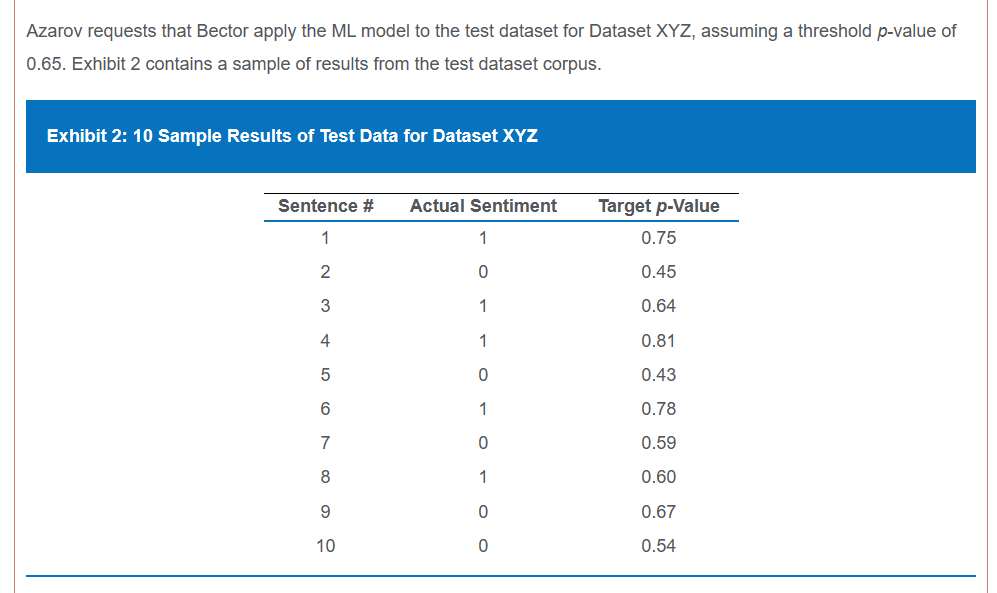This screenshot has width=997, height=593.
Task: Click the 0.81 p-value cell
Action: [x=658, y=341]
